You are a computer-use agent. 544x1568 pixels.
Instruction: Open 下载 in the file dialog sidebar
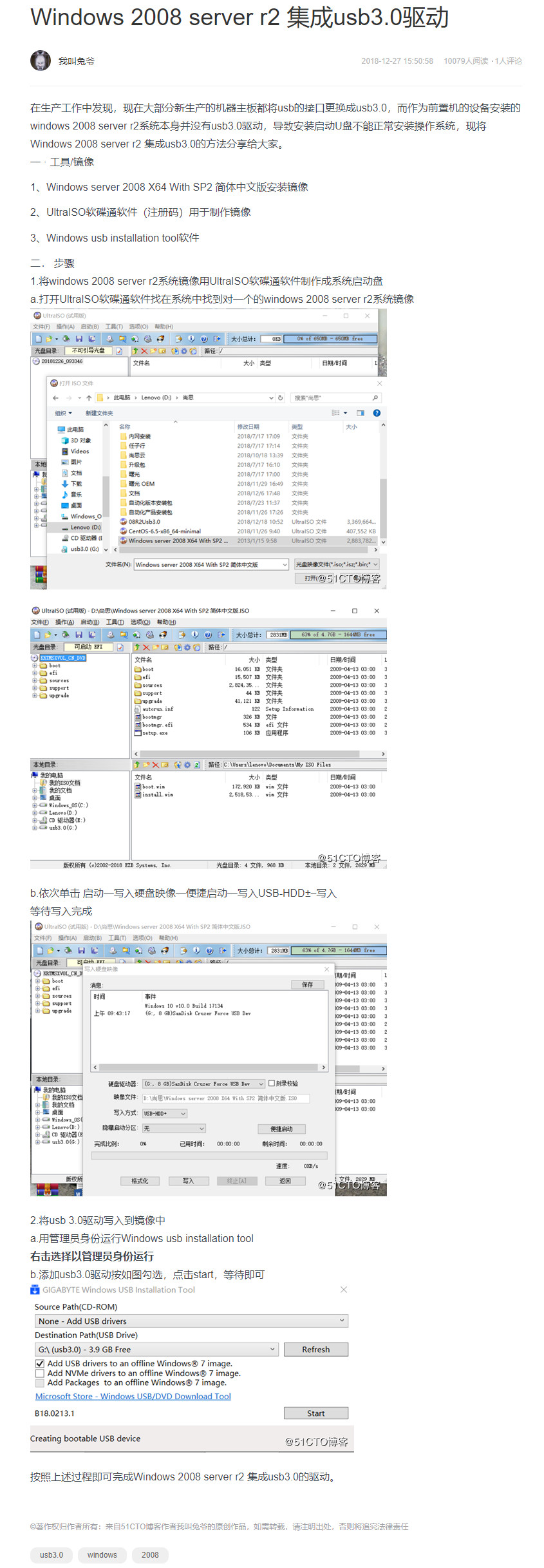click(x=71, y=484)
